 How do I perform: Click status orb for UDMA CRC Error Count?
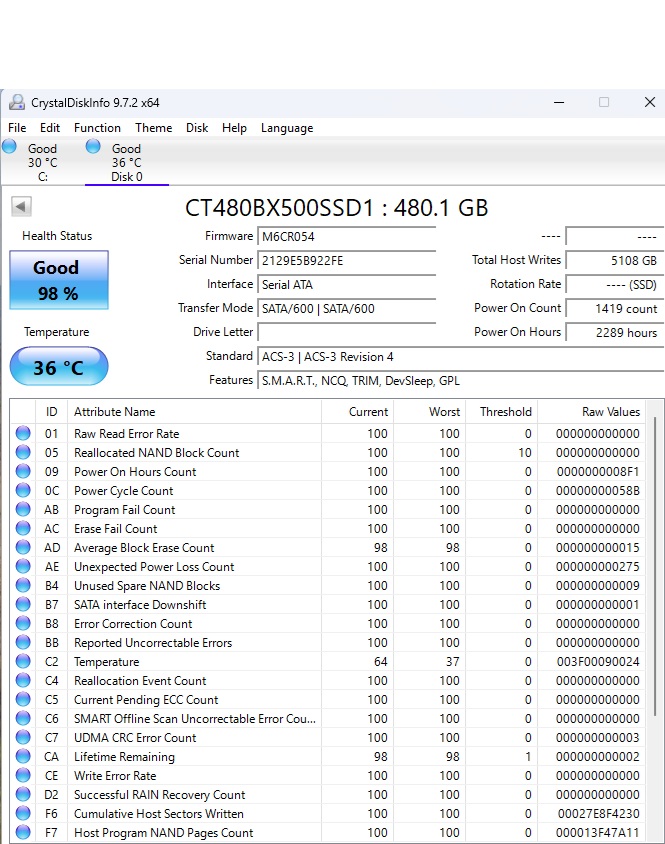tap(23, 738)
